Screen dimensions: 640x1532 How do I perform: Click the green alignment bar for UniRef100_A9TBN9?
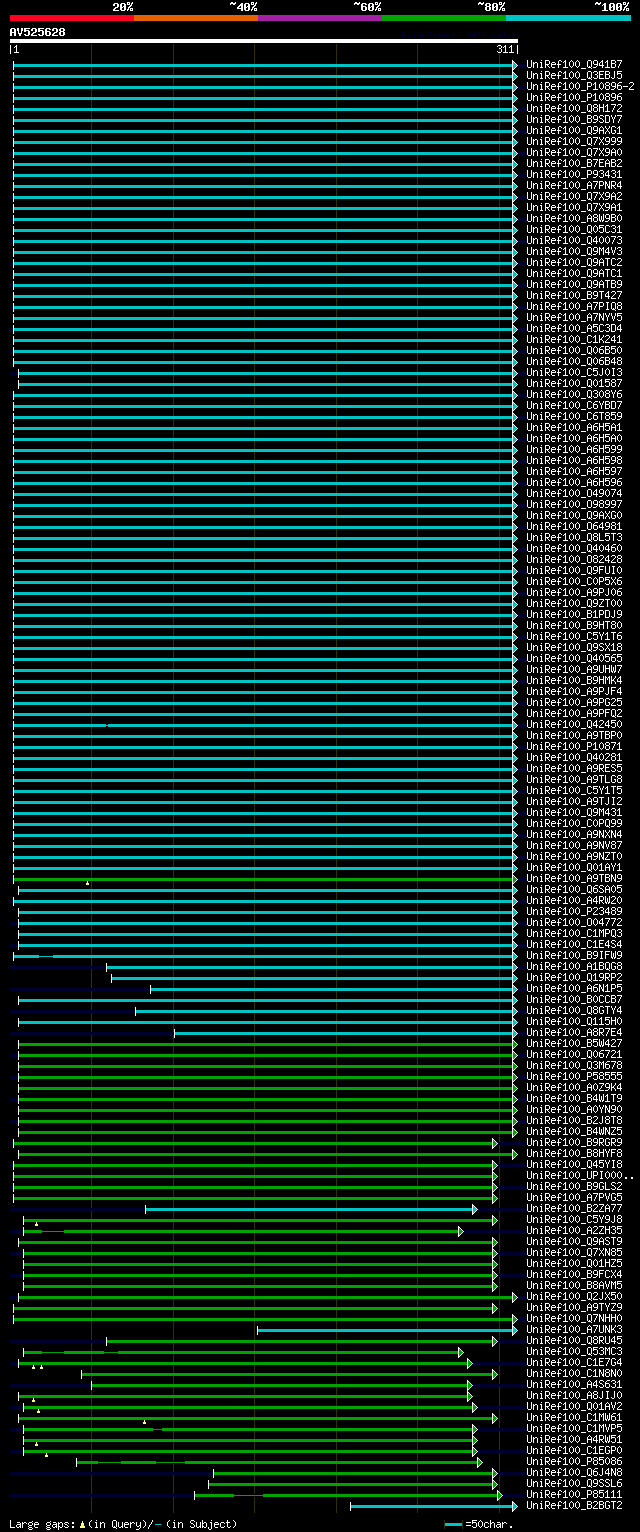[265, 878]
